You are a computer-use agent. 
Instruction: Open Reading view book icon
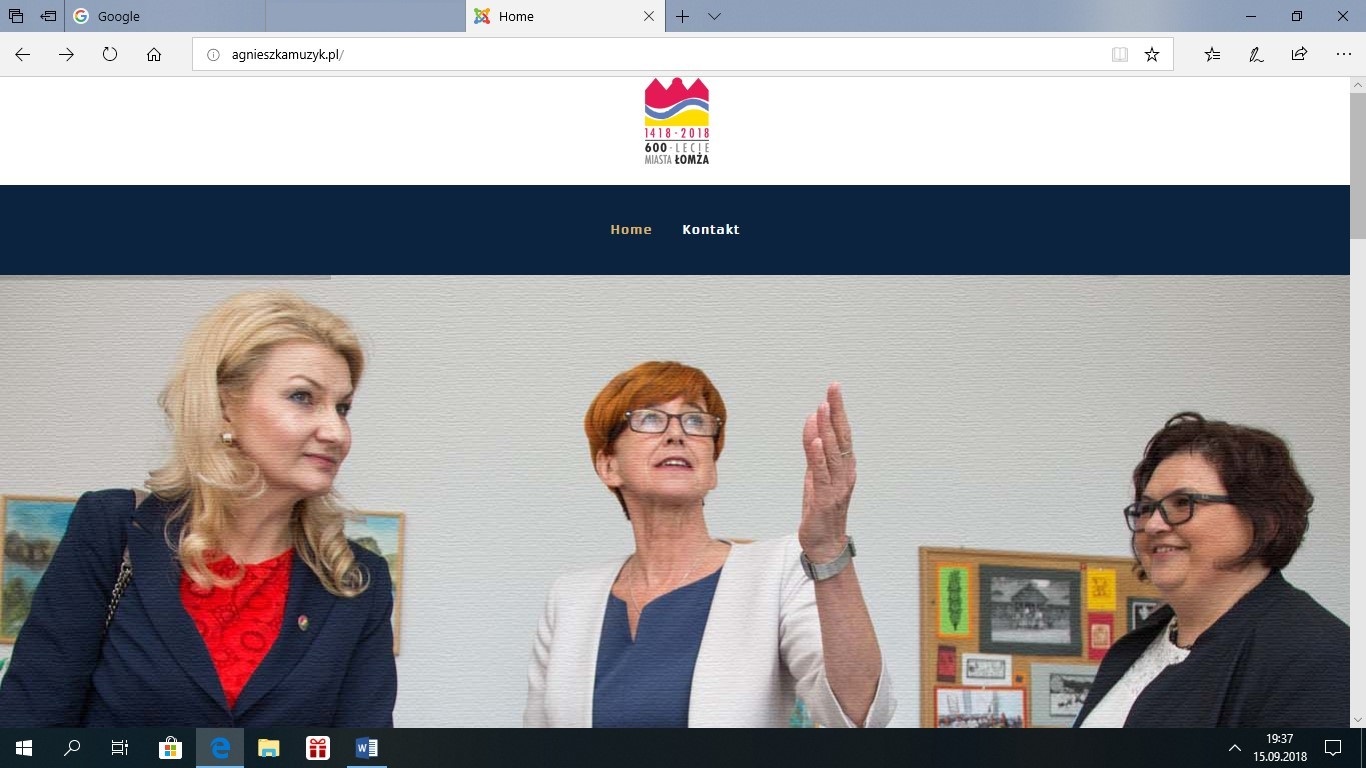pyautogui.click(x=1120, y=55)
